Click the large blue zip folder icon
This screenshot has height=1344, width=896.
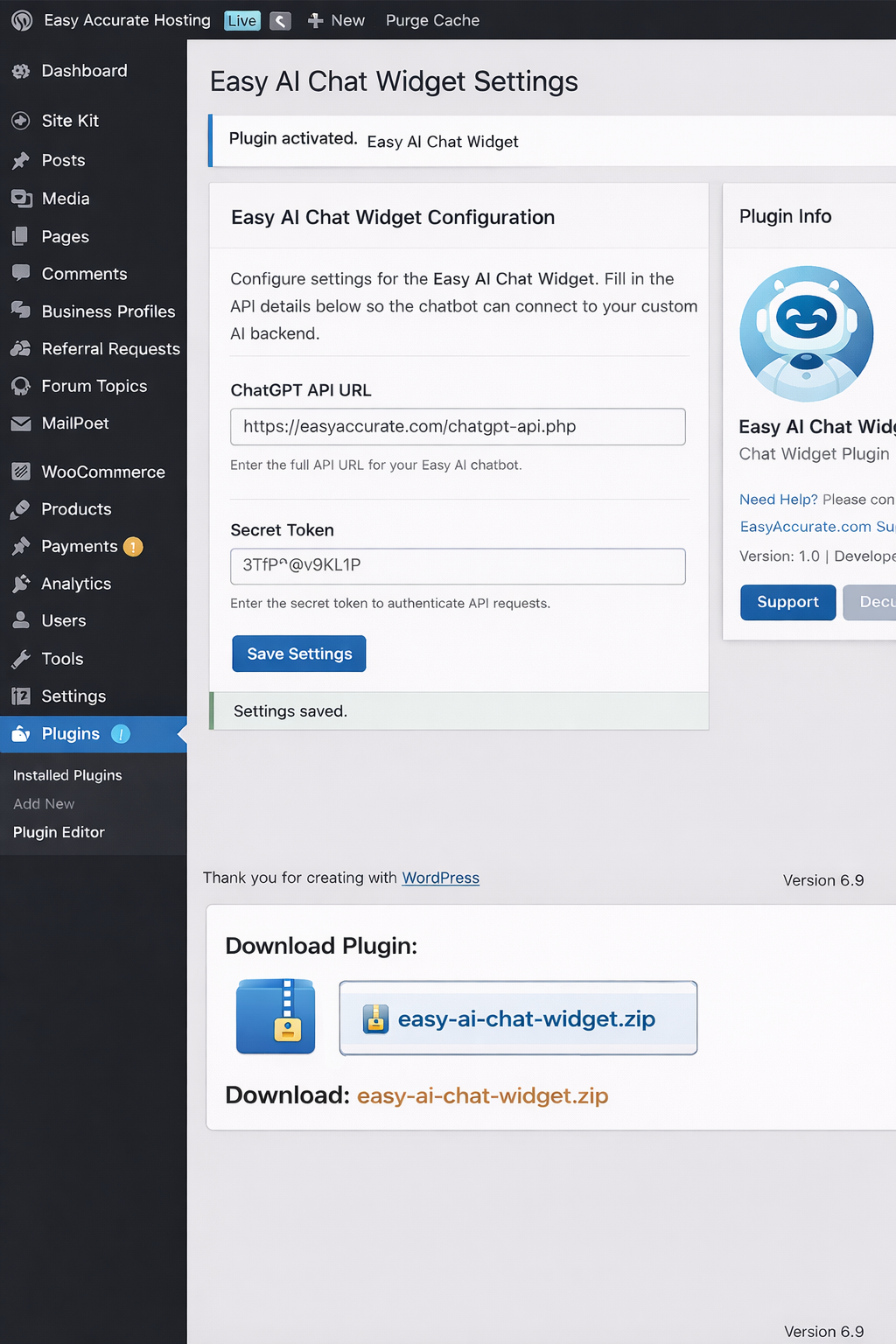[276, 1016]
